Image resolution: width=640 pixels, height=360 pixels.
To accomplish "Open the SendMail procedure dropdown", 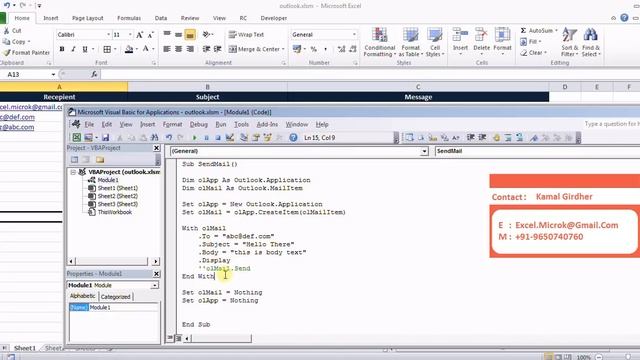I will pyautogui.click(x=537, y=151).
